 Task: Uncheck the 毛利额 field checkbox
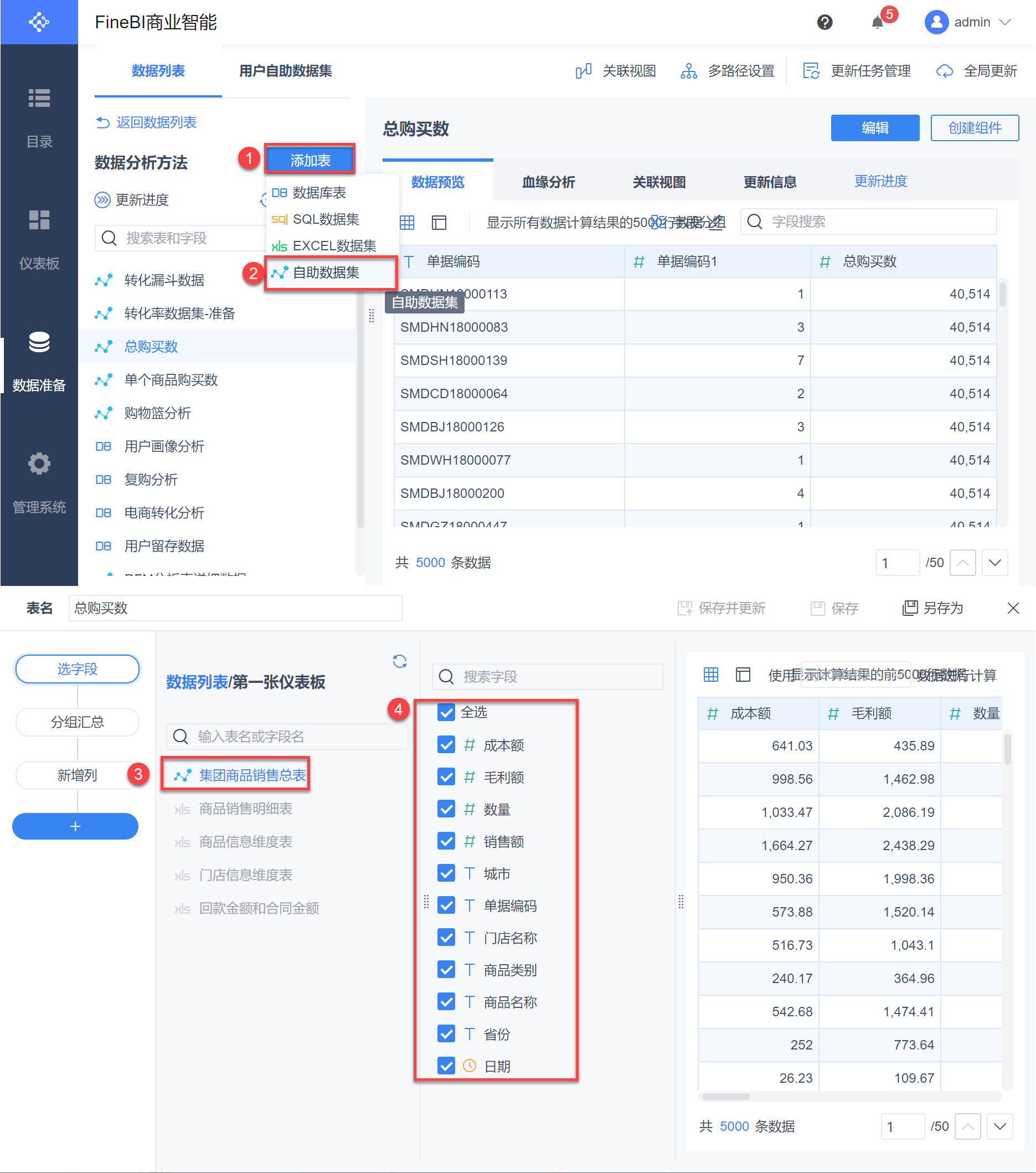[446, 776]
